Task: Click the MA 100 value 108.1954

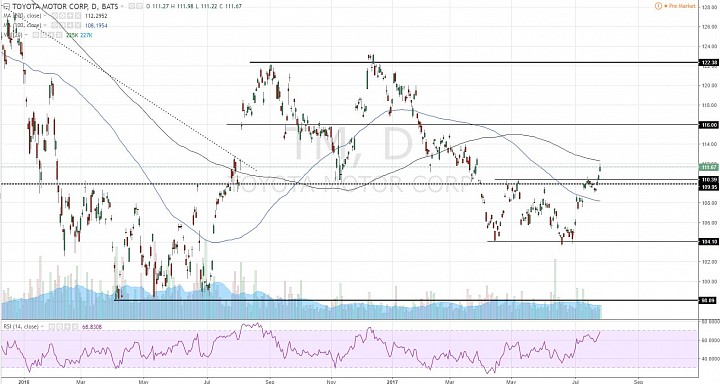Action: click(x=96, y=26)
